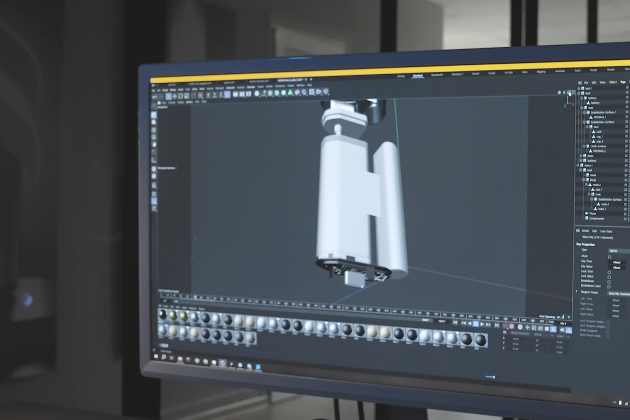Select the gold material sphere thumbnail

[x=175, y=317]
